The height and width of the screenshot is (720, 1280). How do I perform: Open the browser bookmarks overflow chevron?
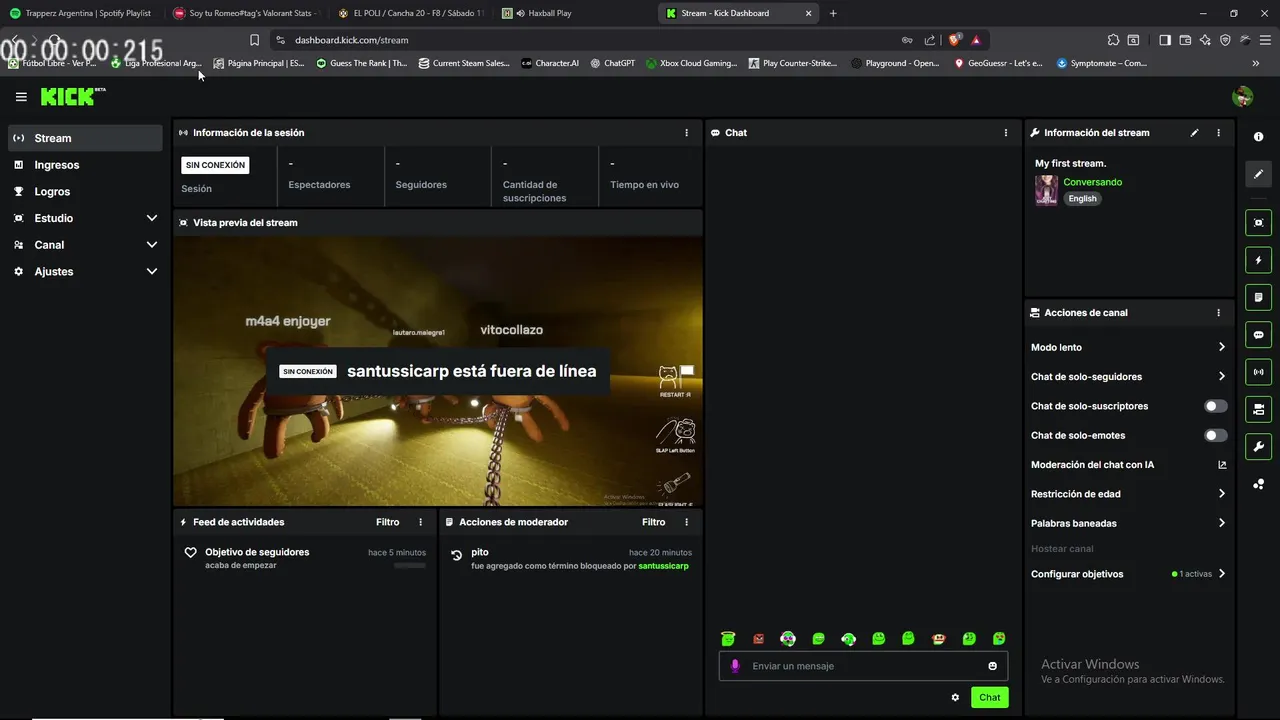pyautogui.click(x=1255, y=63)
